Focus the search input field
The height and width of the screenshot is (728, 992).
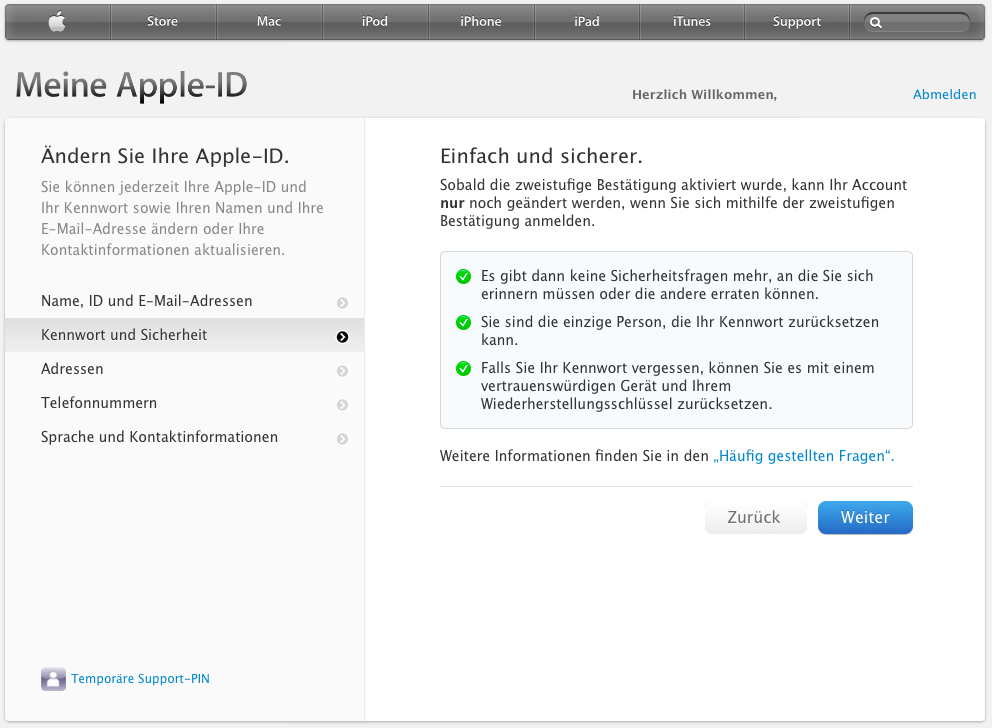917,23
